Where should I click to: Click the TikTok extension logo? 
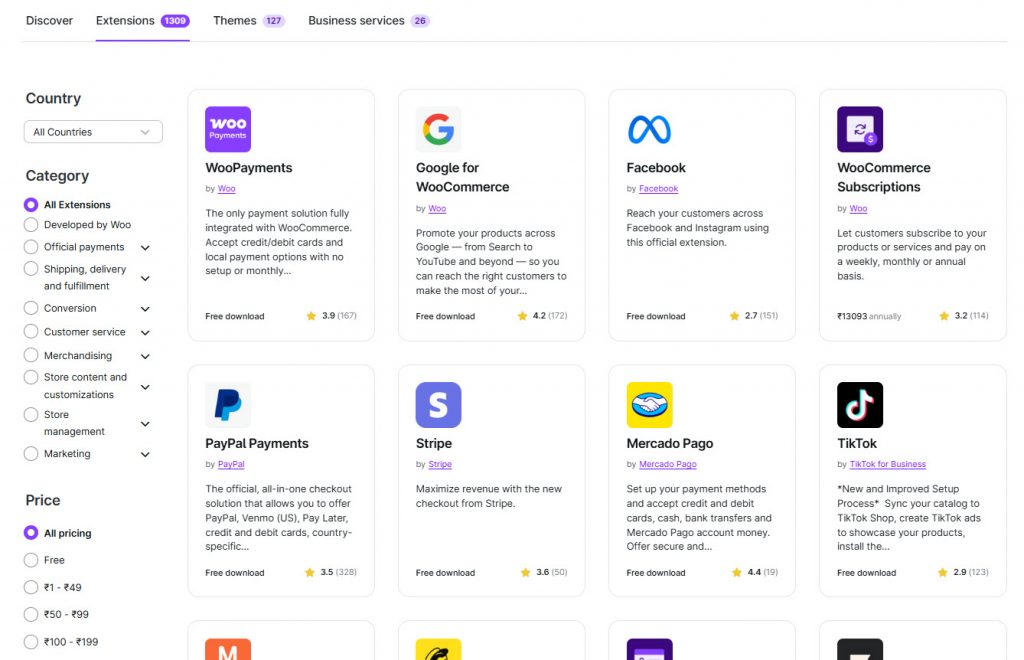point(859,404)
